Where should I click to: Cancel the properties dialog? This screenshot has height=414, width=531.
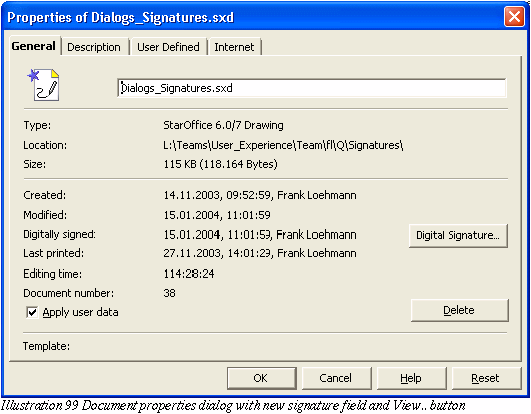tap(336, 378)
